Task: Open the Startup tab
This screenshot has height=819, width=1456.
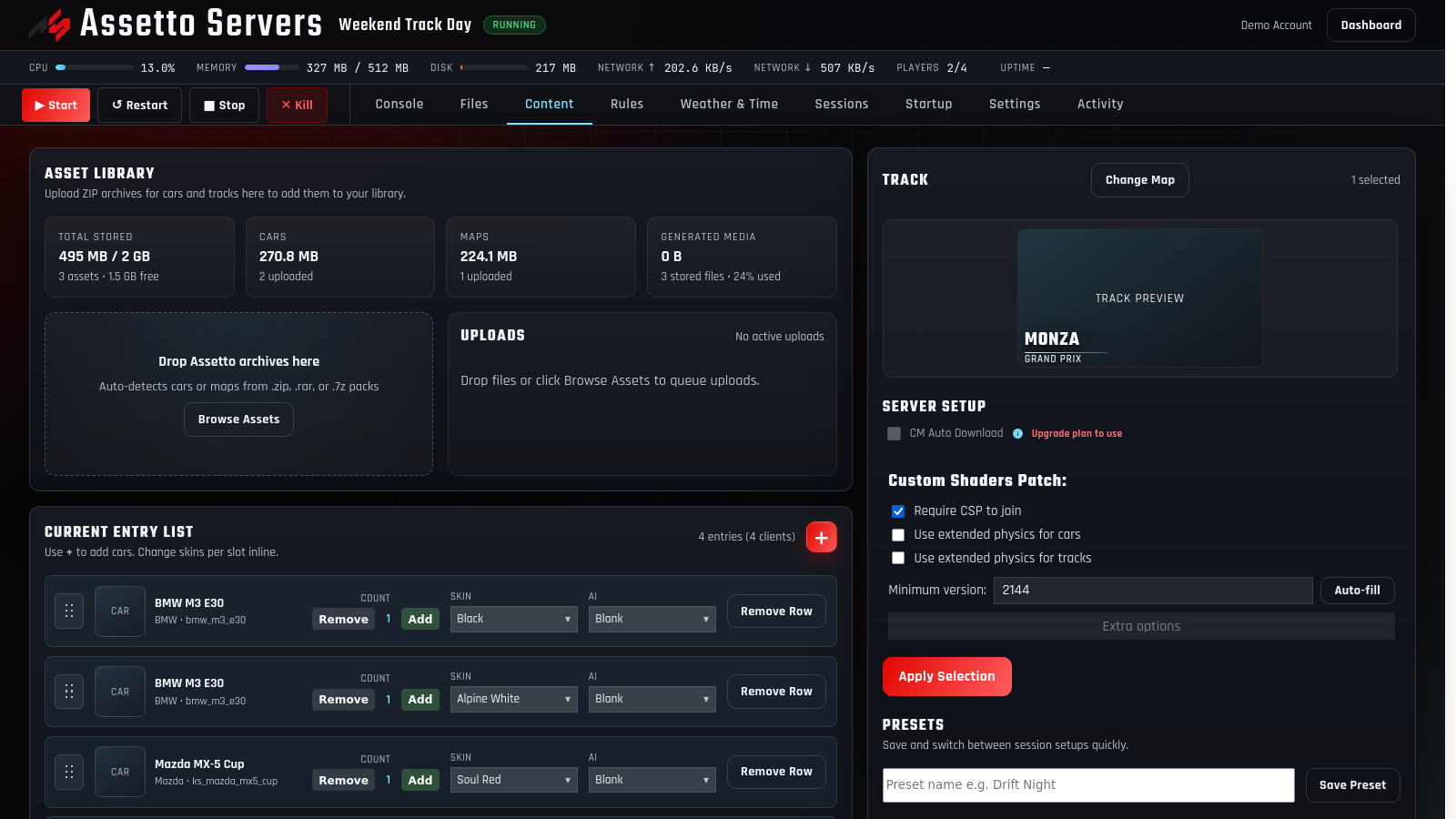Action: (x=928, y=104)
